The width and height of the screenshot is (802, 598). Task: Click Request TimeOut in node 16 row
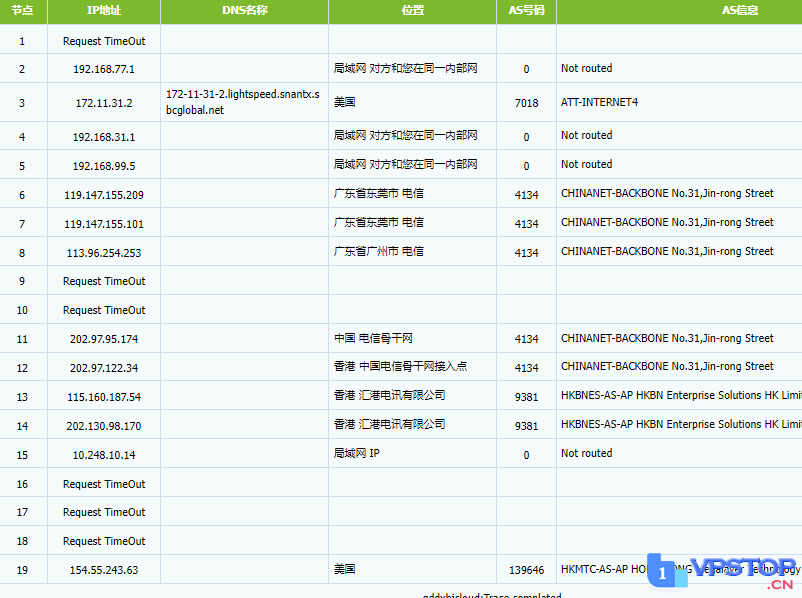click(104, 484)
